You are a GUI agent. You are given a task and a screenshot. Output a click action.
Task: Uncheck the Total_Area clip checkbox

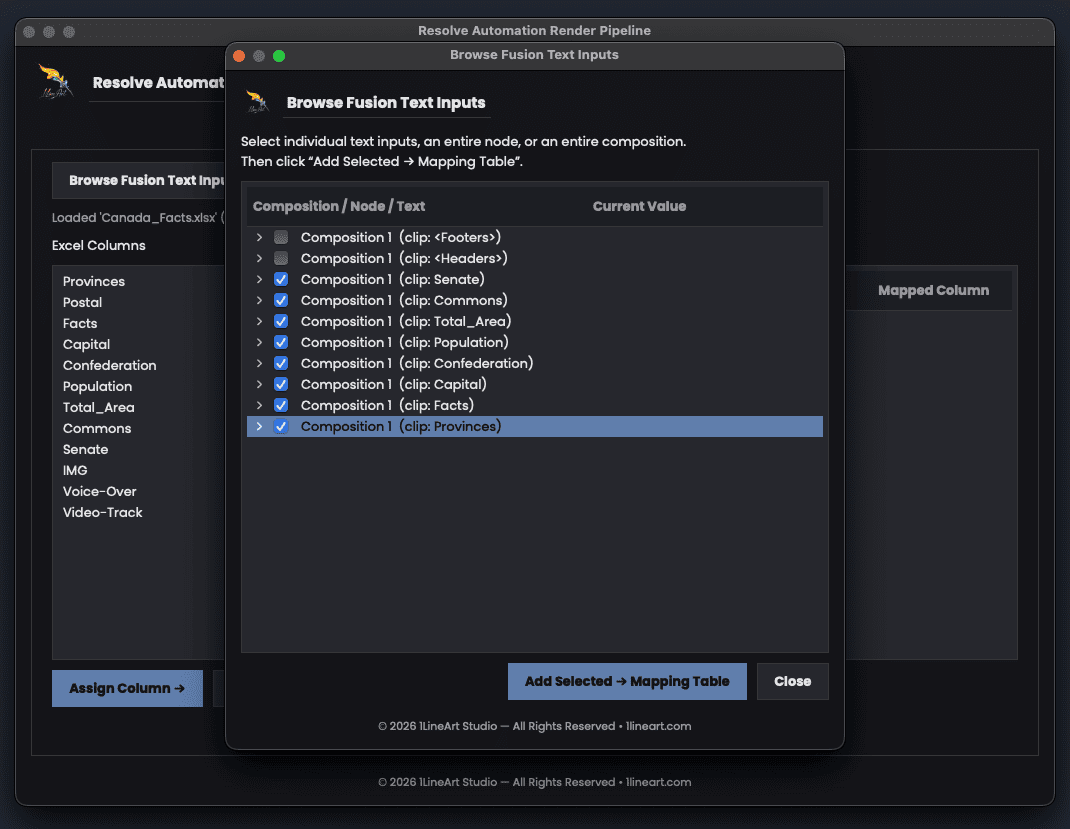coord(280,321)
